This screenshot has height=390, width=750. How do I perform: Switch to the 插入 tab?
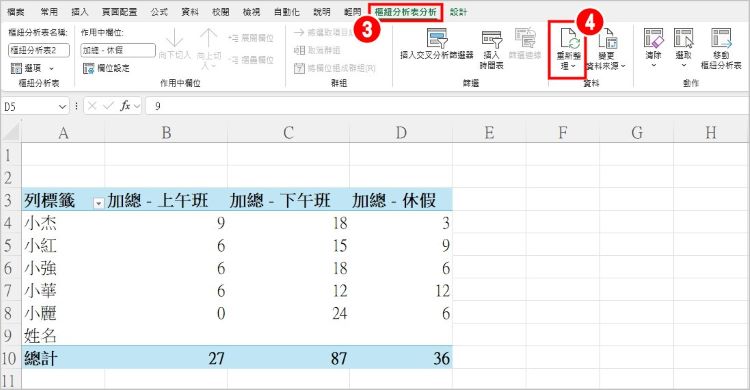pyautogui.click(x=79, y=12)
